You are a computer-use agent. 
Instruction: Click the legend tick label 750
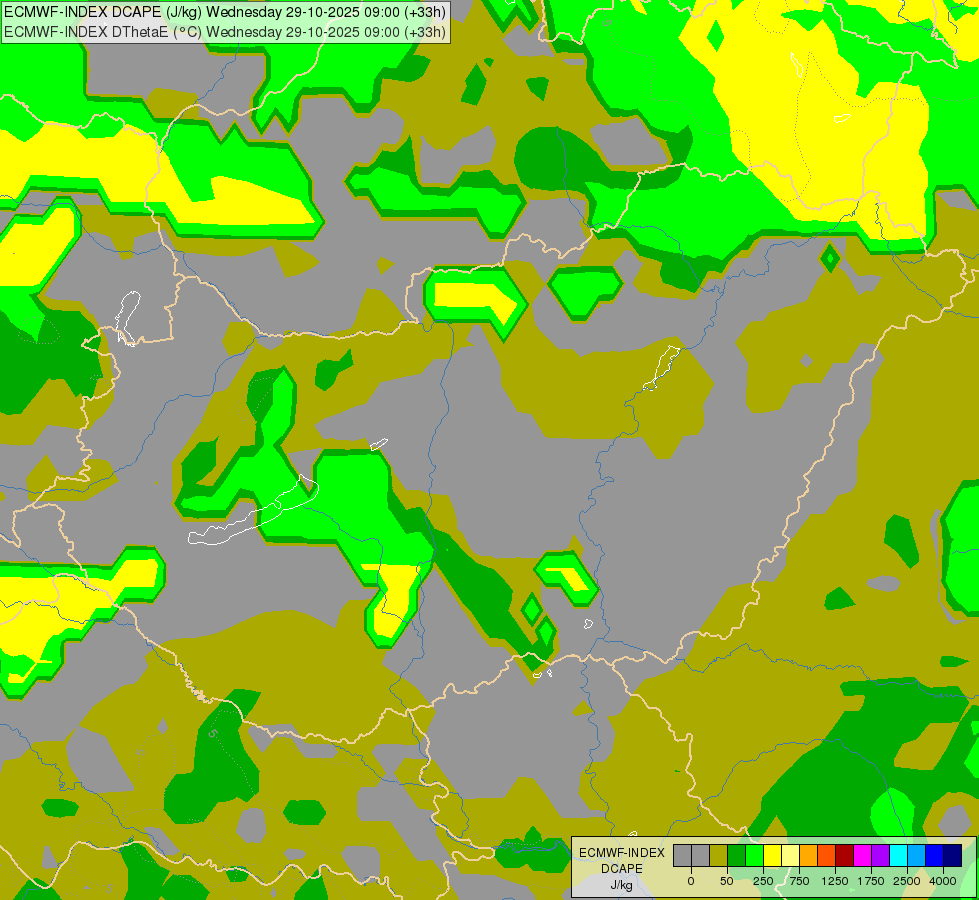point(799,881)
